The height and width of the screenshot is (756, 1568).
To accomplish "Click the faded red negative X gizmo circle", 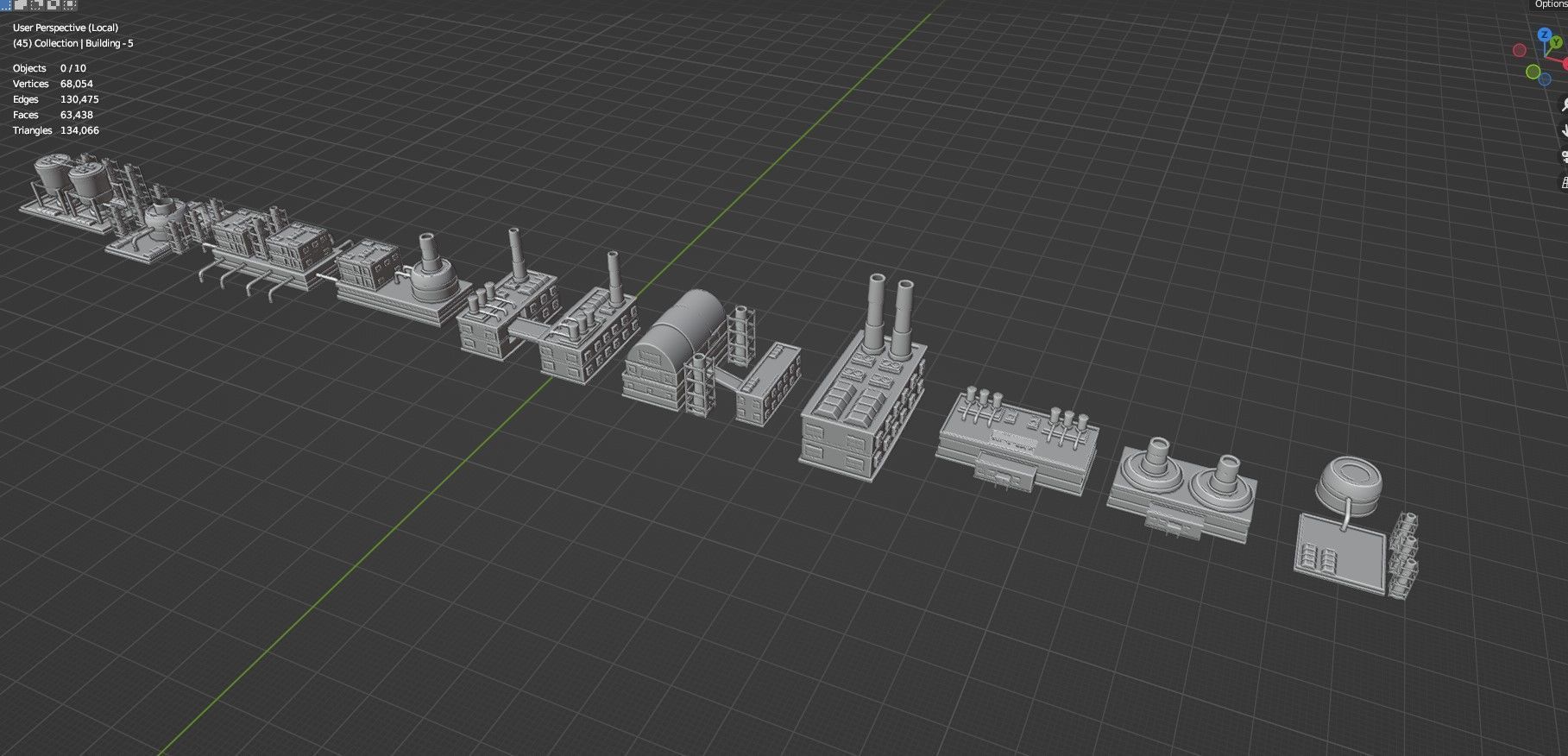I will tap(1521, 50).
